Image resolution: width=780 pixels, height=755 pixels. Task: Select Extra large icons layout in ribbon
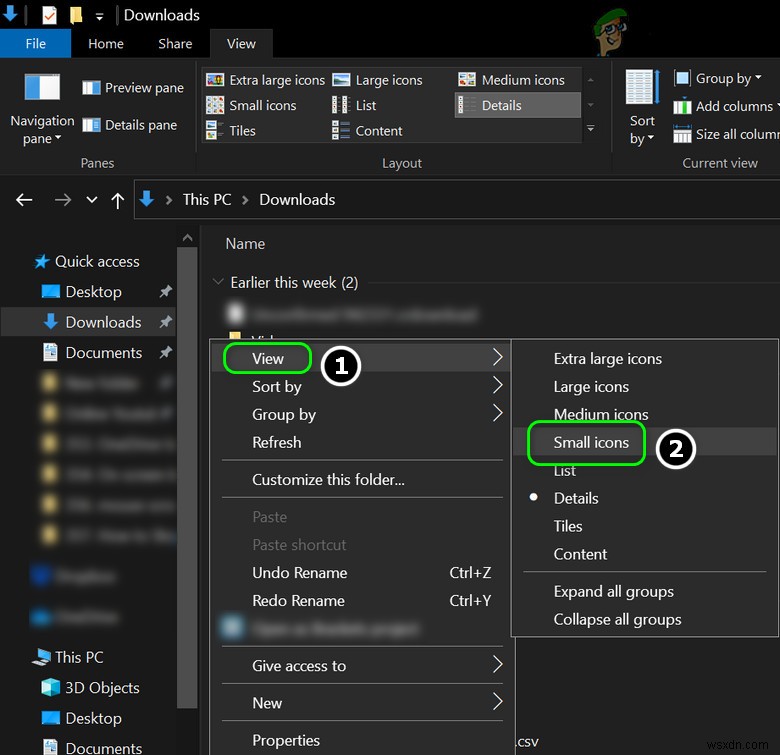click(265, 80)
